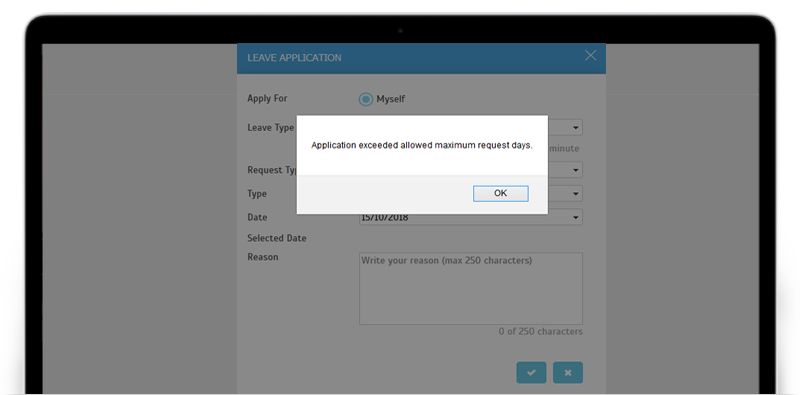This screenshot has height=395, width=800.
Task: Click the 'Selected Date' label
Action: 277,238
